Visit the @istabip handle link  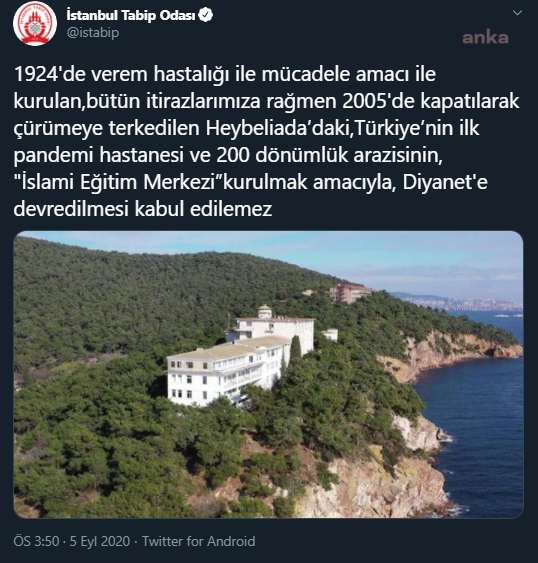93,33
